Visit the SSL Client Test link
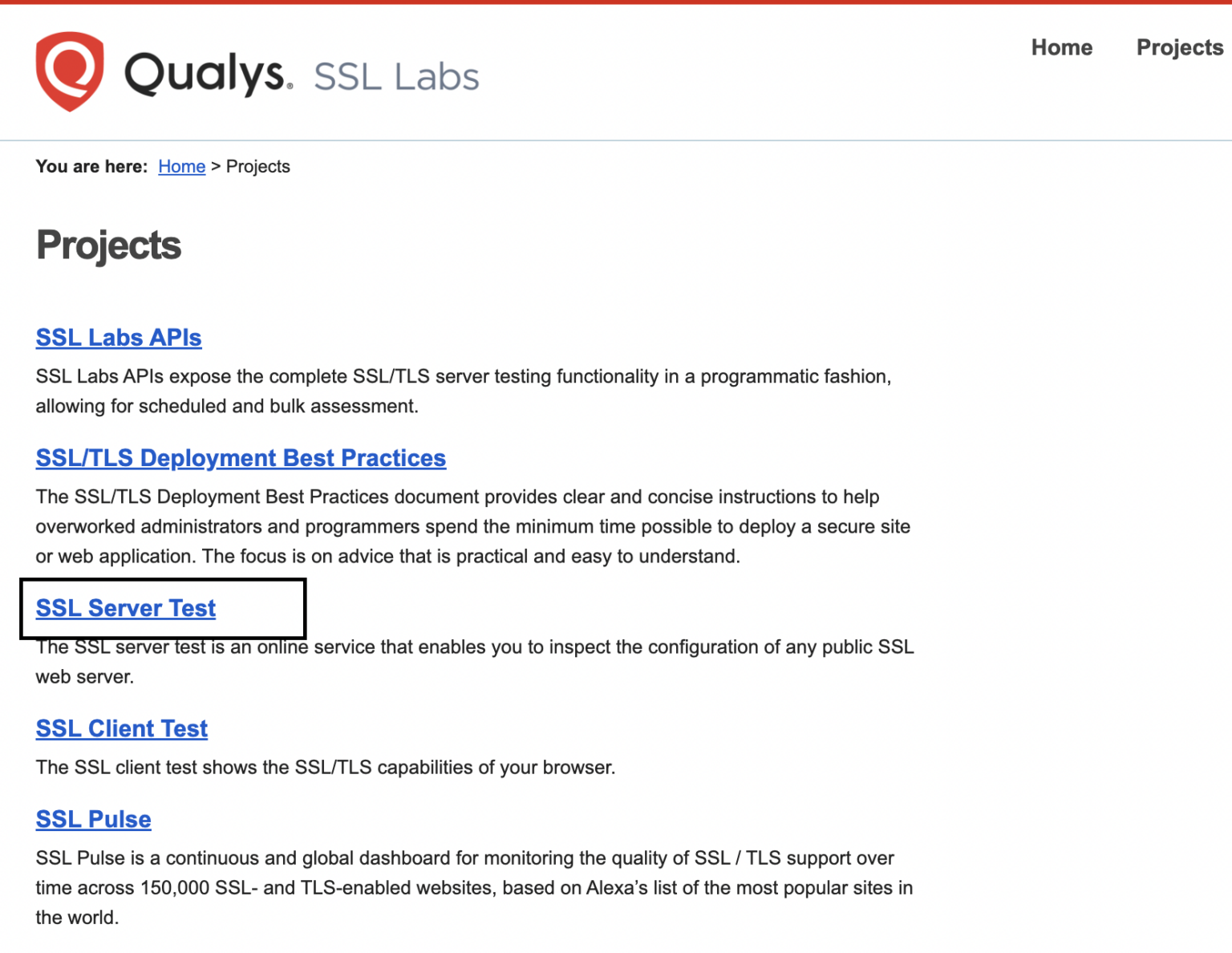The image size is (1232, 953). tap(122, 728)
